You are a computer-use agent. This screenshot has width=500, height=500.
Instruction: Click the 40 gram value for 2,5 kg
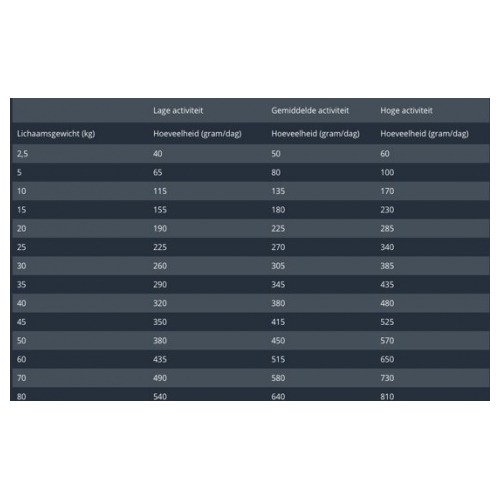tap(158, 154)
